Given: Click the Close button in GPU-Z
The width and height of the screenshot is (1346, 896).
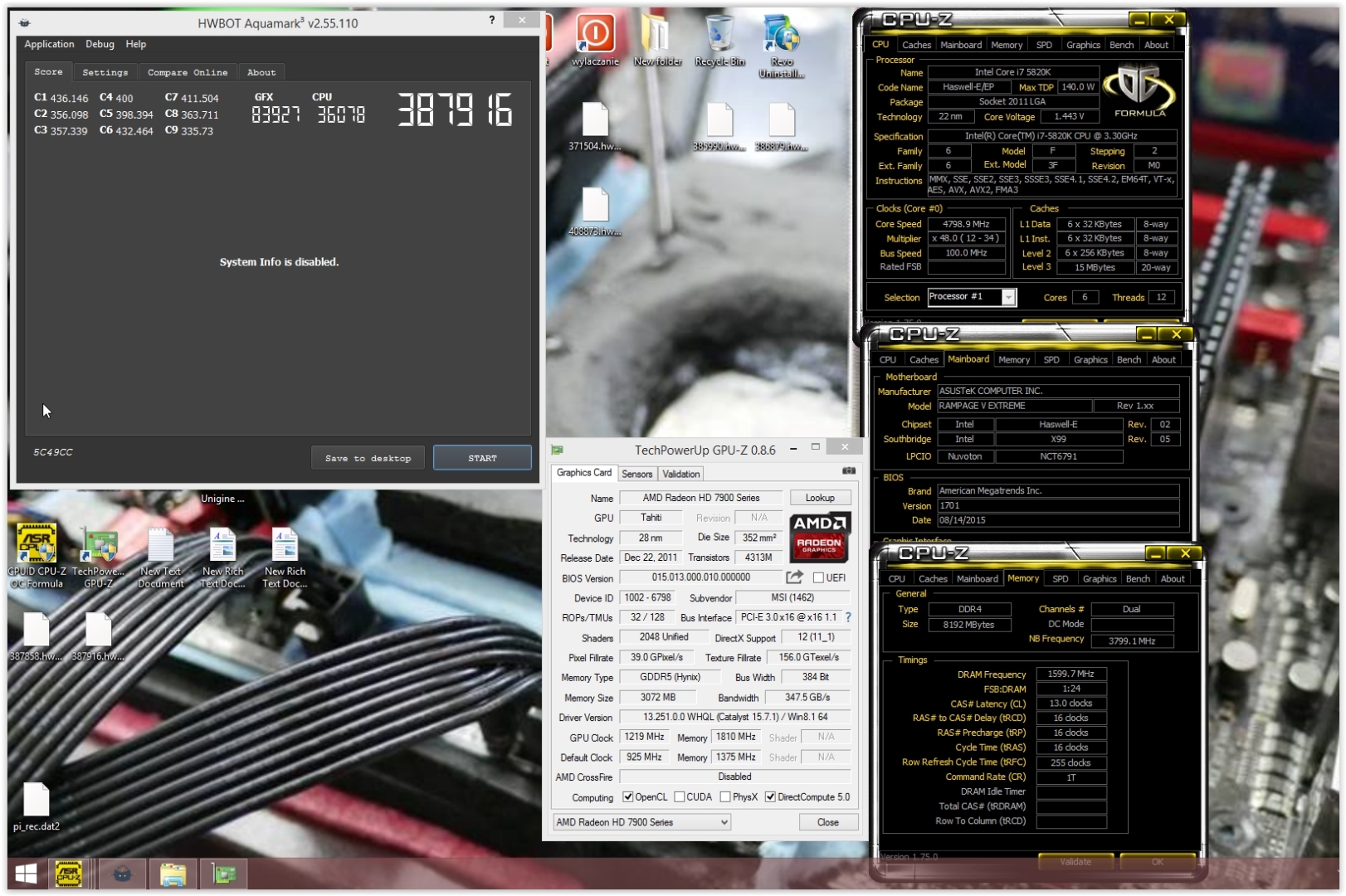Looking at the screenshot, I should coord(827,822).
